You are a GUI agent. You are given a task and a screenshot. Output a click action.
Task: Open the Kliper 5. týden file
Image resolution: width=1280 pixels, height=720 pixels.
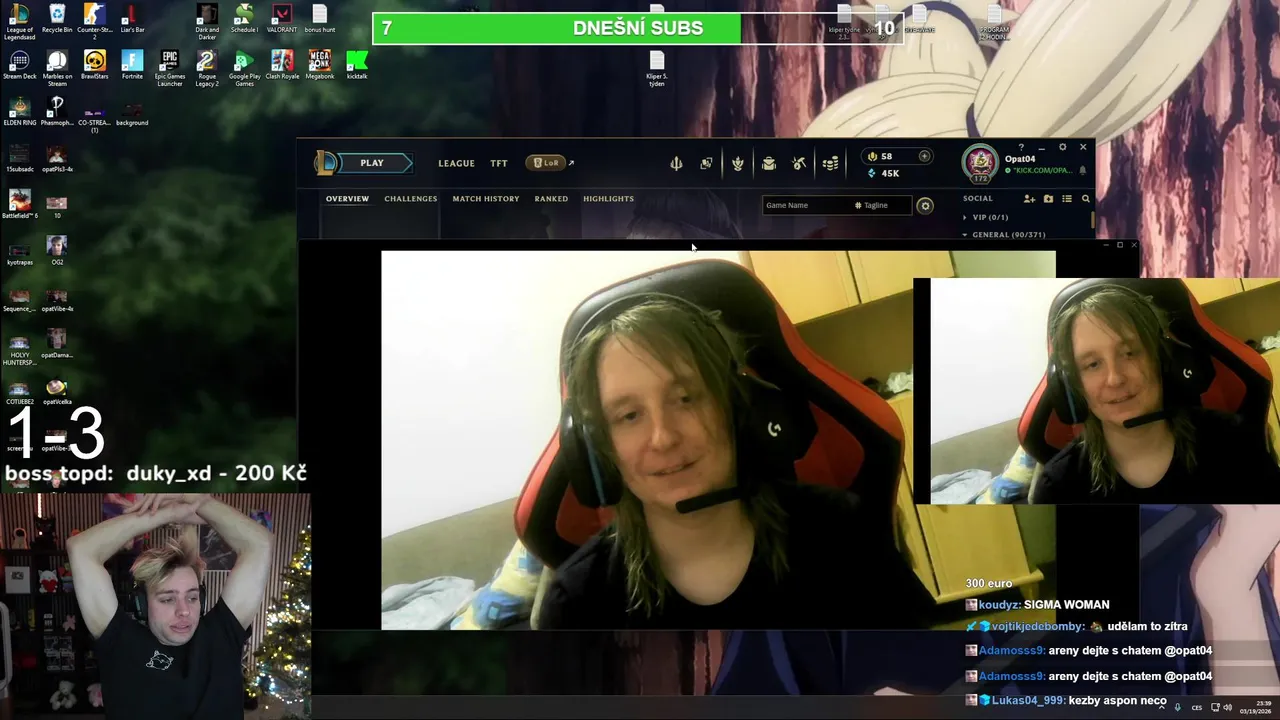[657, 68]
